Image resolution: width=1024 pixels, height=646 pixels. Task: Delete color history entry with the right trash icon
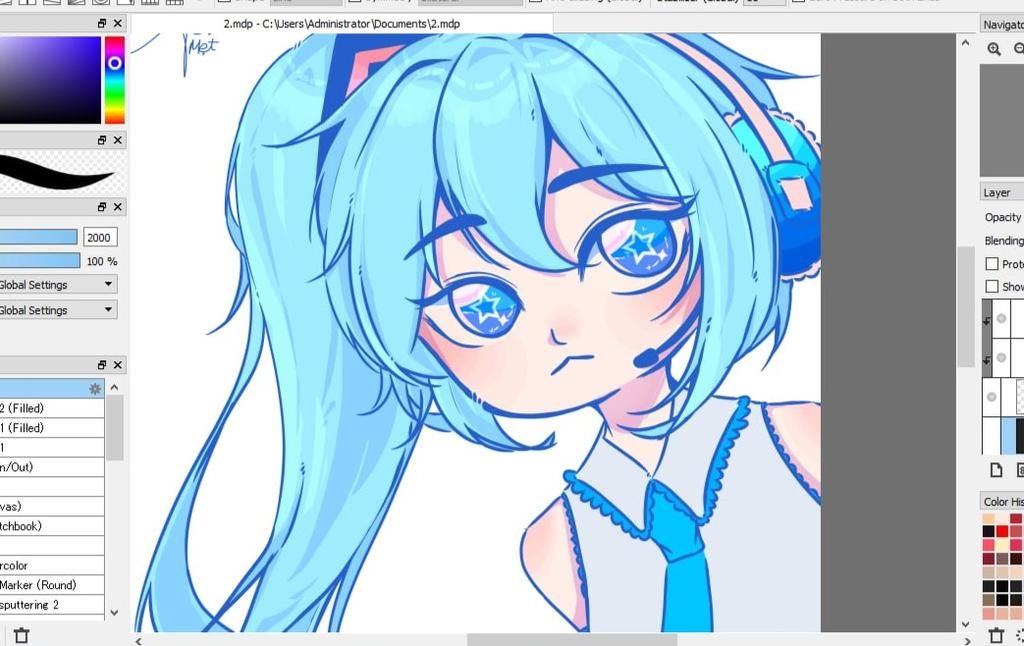pos(996,635)
